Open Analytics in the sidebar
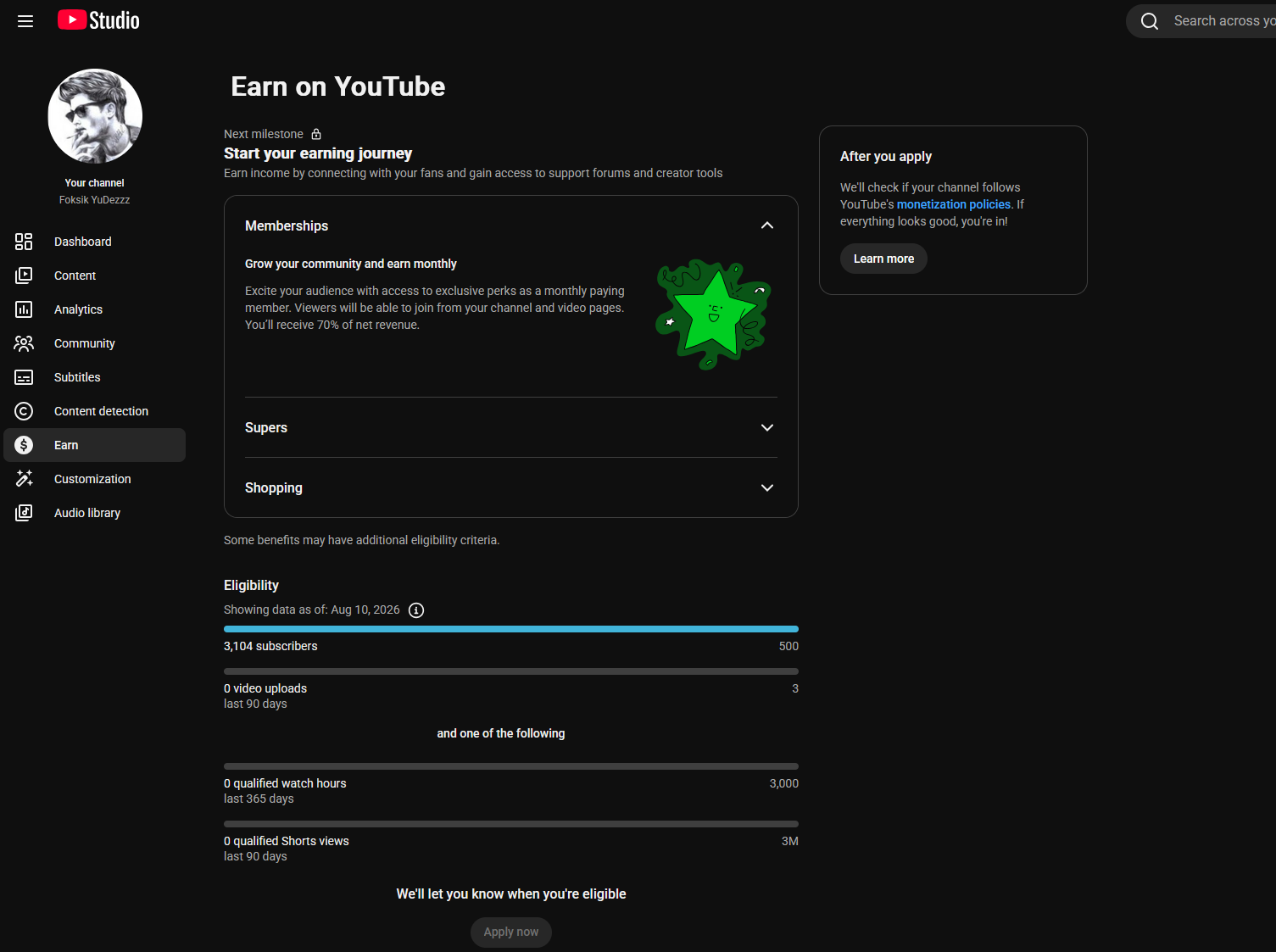The height and width of the screenshot is (952, 1276). coord(95,309)
